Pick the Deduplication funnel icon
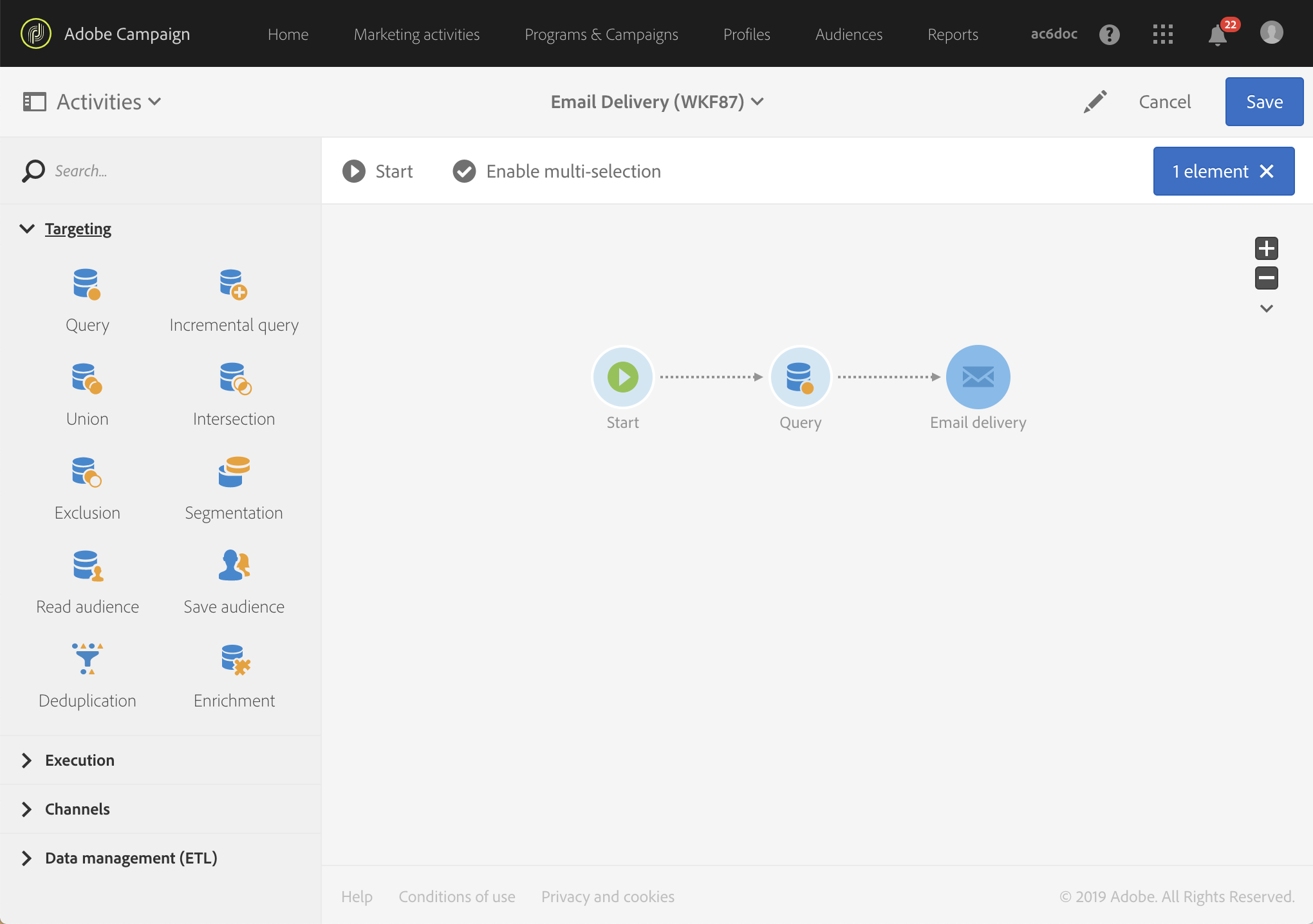Image resolution: width=1313 pixels, height=924 pixels. 88,659
